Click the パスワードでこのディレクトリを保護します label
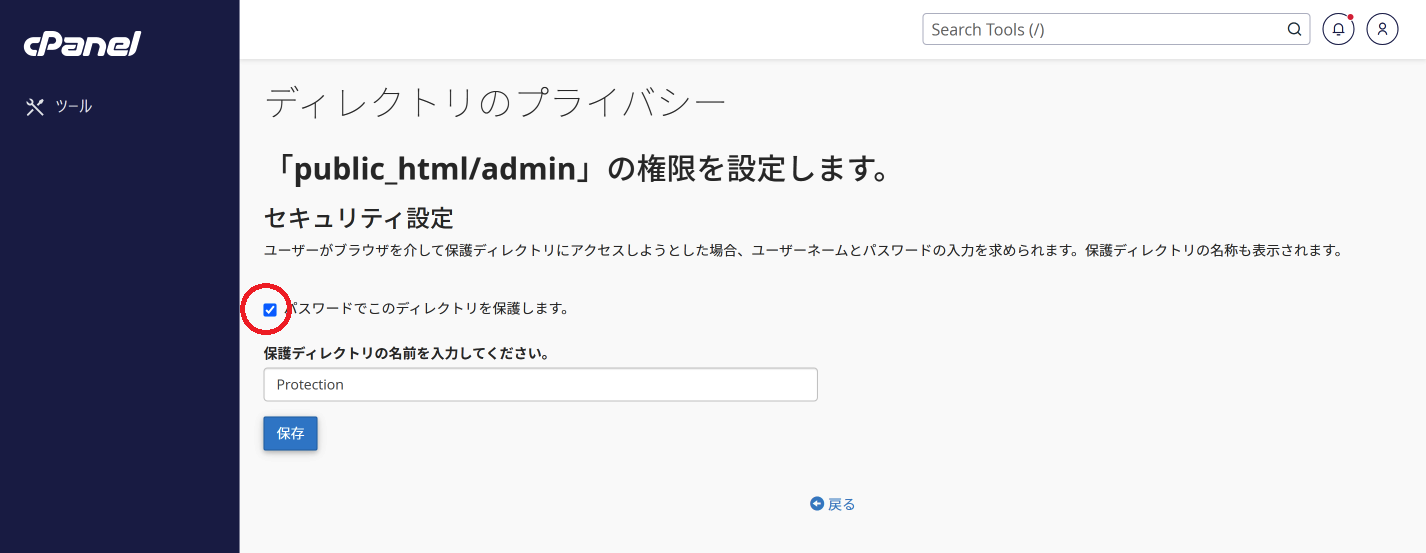 tap(427, 309)
